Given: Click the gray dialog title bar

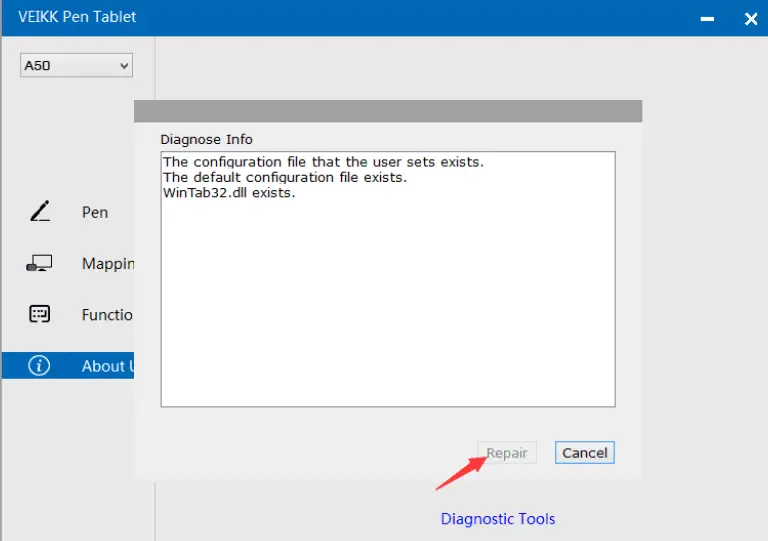Looking at the screenshot, I should (388, 111).
